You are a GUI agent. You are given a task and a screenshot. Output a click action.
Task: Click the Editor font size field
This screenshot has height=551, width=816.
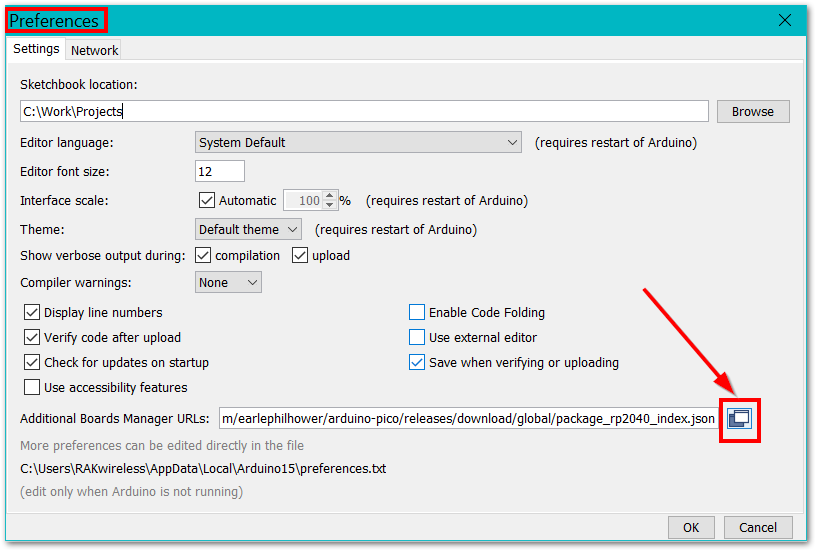(220, 171)
